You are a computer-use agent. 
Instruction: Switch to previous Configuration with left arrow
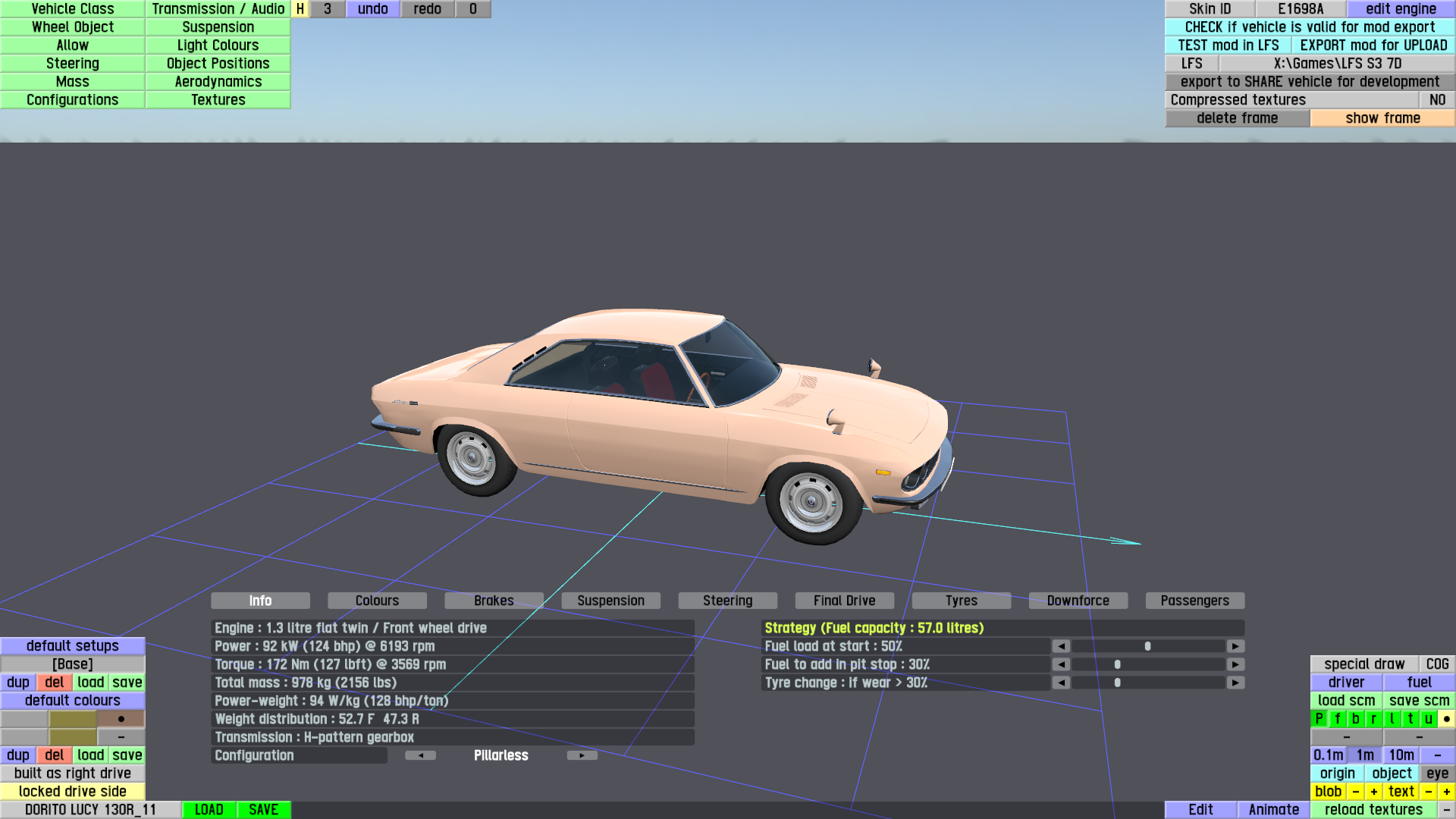(420, 755)
